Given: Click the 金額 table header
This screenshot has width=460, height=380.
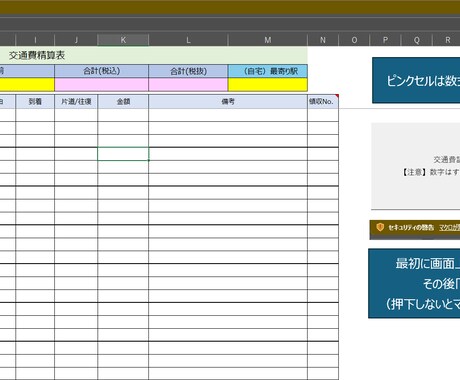Looking at the screenshot, I should pyautogui.click(x=123, y=102).
